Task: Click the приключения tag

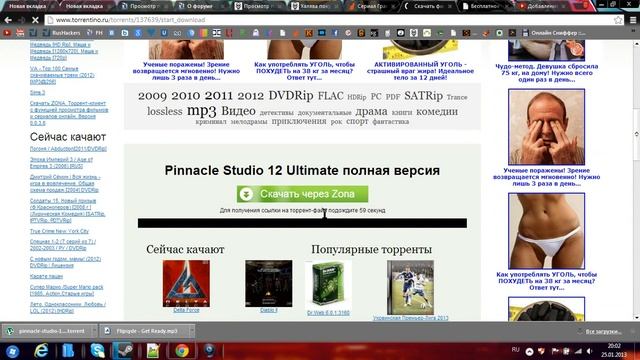Action: coord(299,121)
